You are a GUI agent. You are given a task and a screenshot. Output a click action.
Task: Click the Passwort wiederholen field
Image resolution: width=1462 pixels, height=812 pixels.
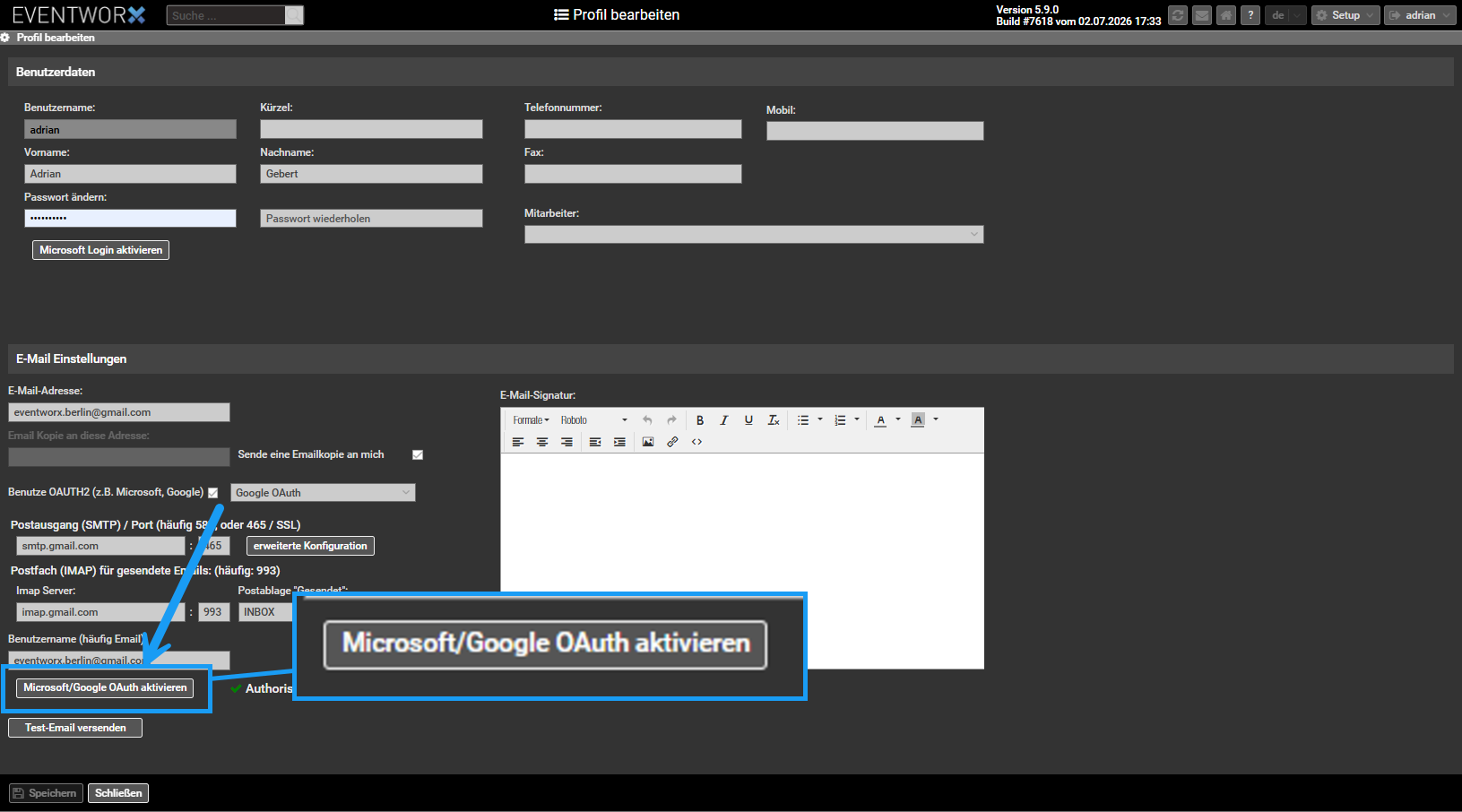371,218
